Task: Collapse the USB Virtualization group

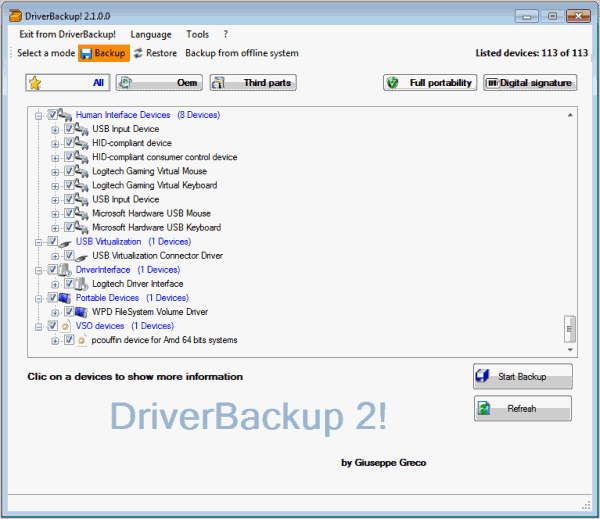Action: (x=39, y=243)
